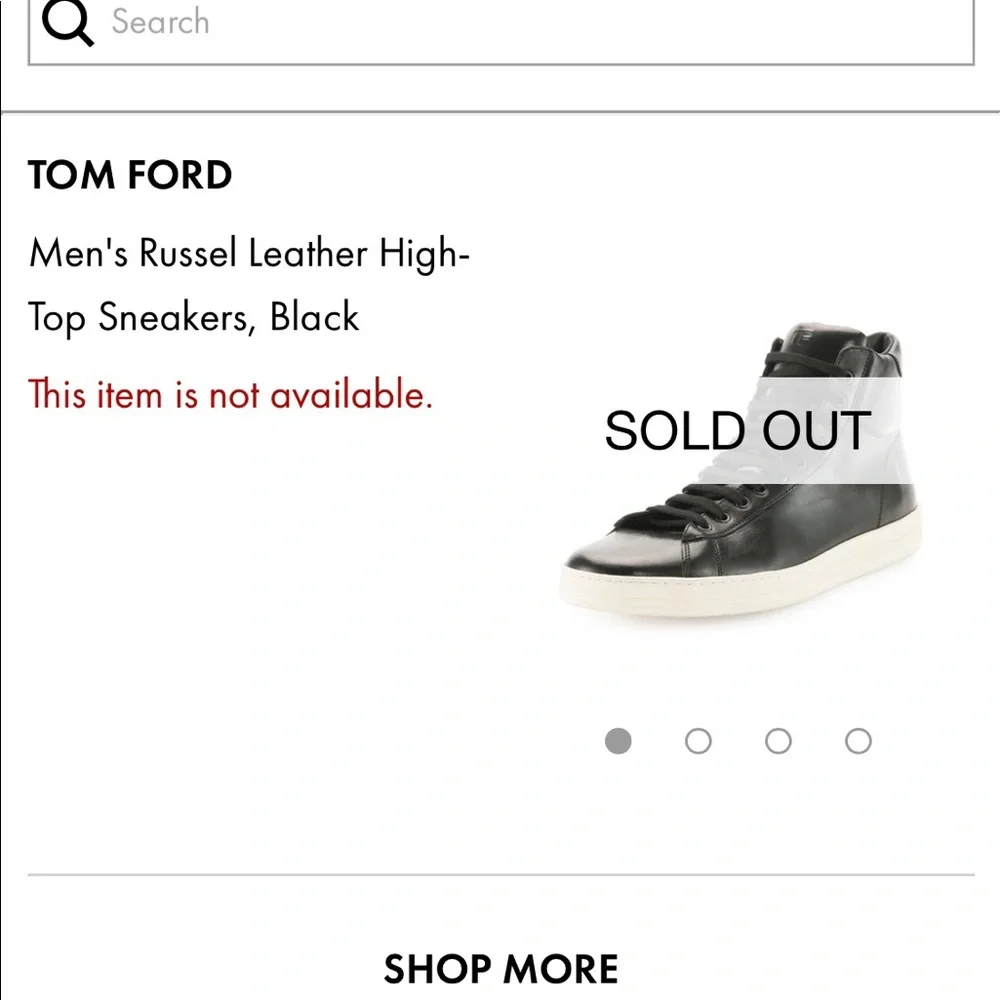This screenshot has width=1000, height=1000.
Task: Select the third carousel pagination dot
Action: tap(778, 741)
